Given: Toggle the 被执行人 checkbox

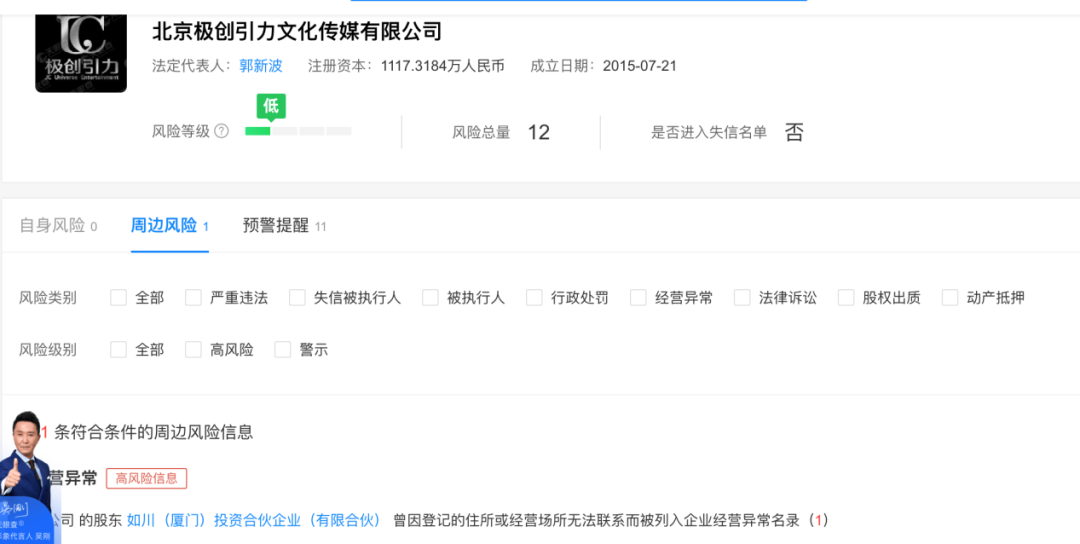Looking at the screenshot, I should (430, 297).
